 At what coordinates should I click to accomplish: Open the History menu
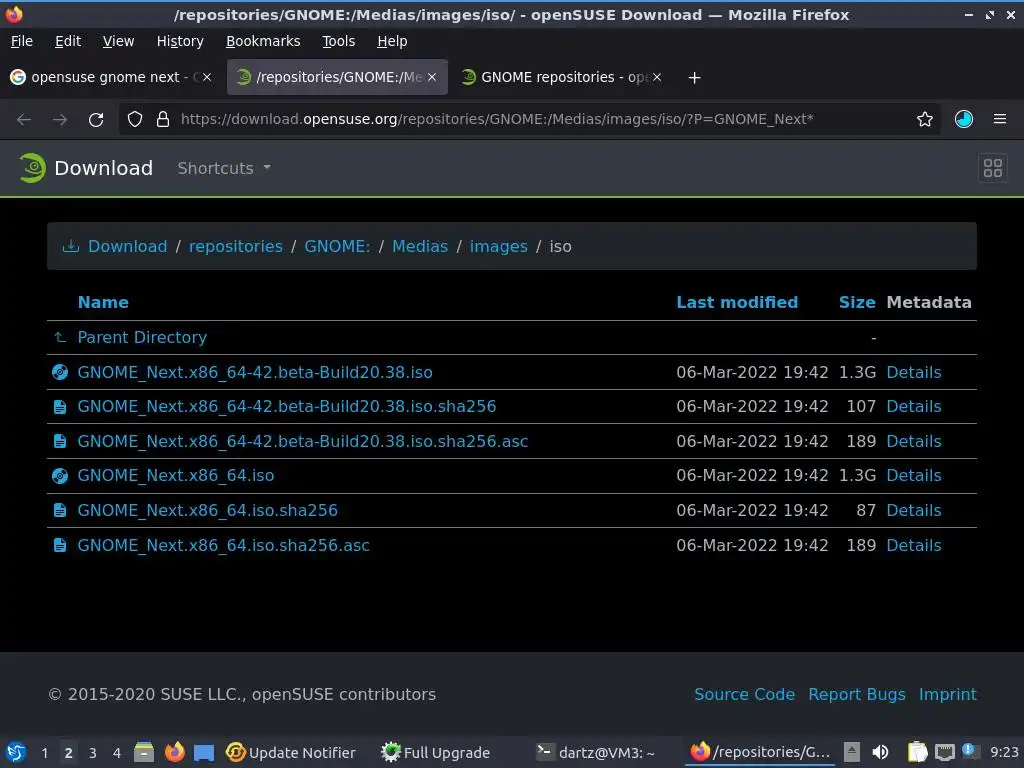point(180,41)
